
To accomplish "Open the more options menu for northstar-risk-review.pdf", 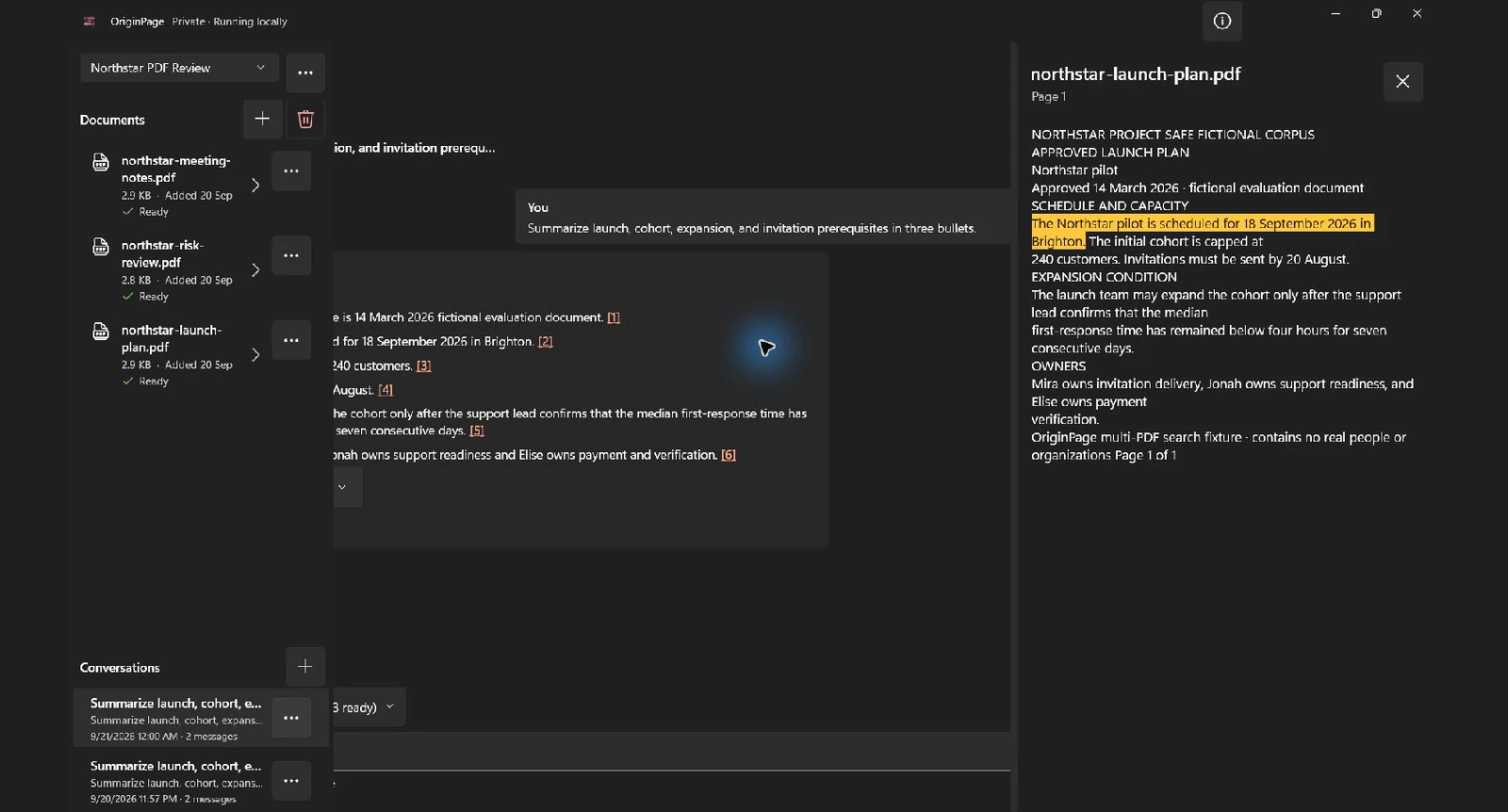I will (x=291, y=255).
